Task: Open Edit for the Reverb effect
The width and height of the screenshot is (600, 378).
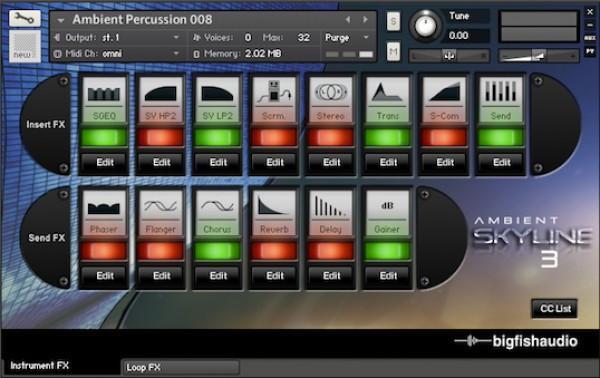Action: coord(274,275)
